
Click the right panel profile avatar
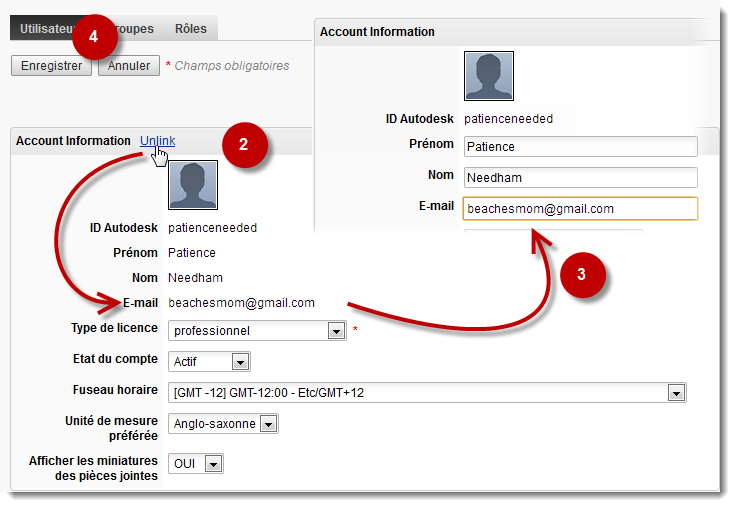coord(489,76)
